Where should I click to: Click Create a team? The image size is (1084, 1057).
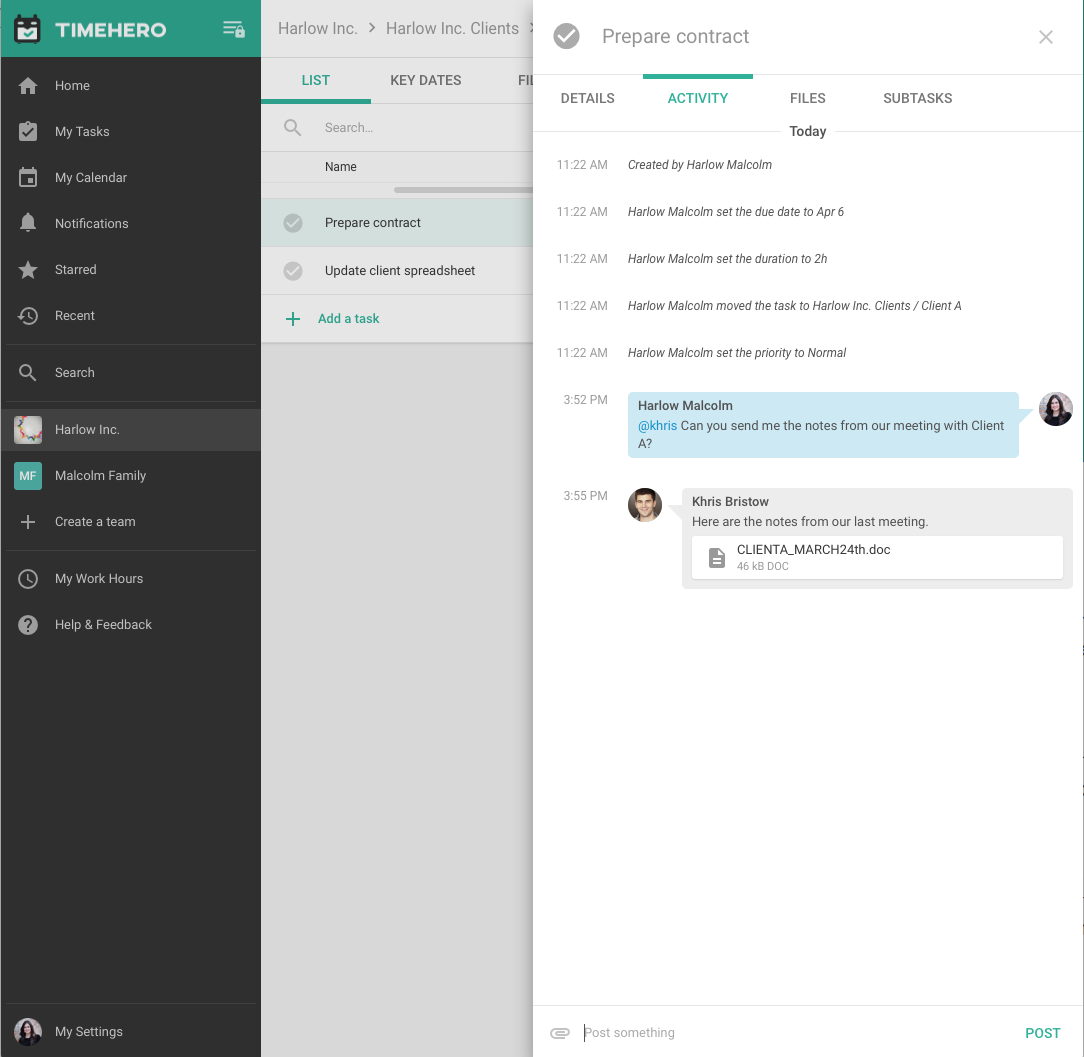(x=131, y=522)
